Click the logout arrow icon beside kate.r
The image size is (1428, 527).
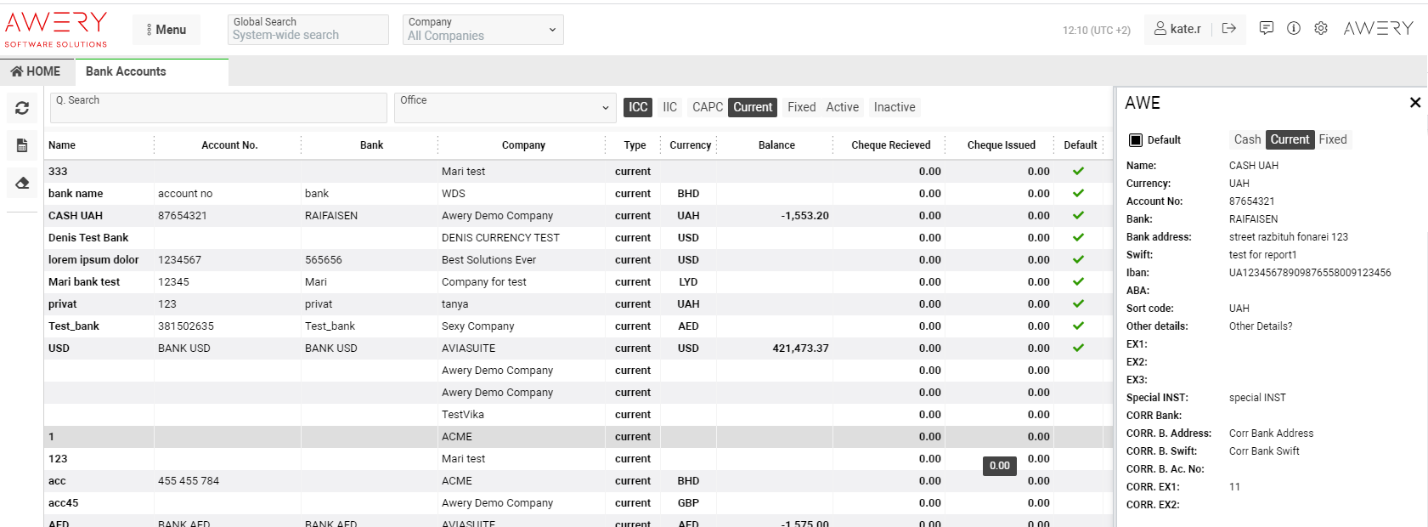1229,29
